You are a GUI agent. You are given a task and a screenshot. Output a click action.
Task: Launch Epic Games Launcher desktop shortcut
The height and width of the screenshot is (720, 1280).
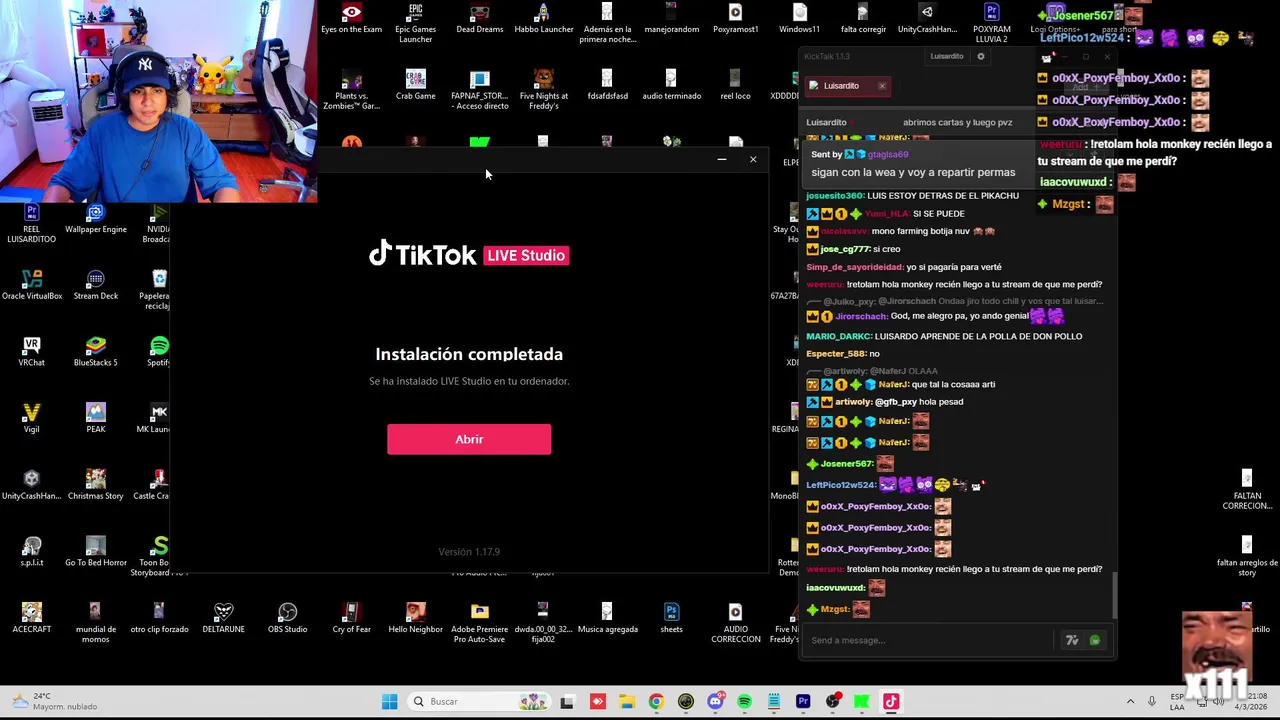click(415, 23)
